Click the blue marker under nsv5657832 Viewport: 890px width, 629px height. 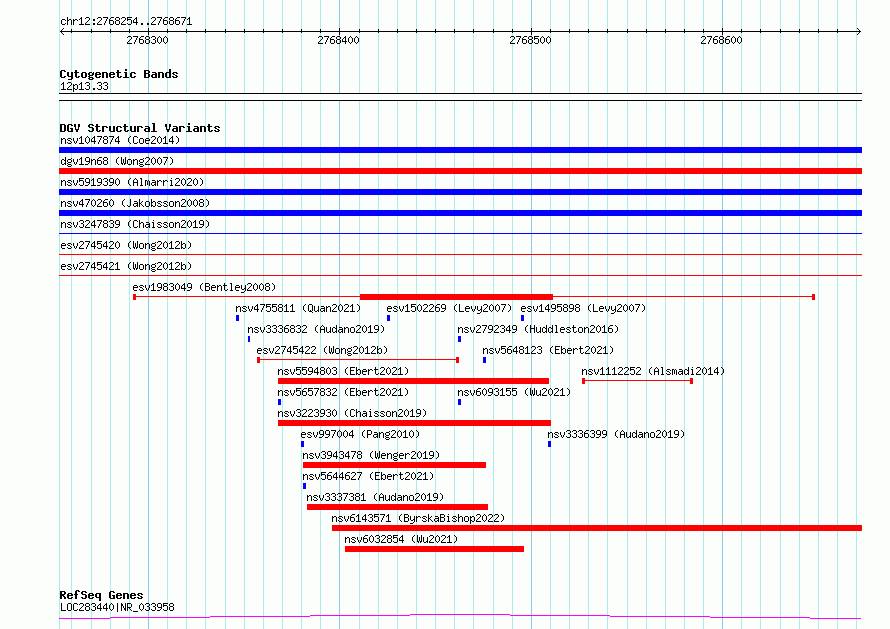pyautogui.click(x=279, y=402)
